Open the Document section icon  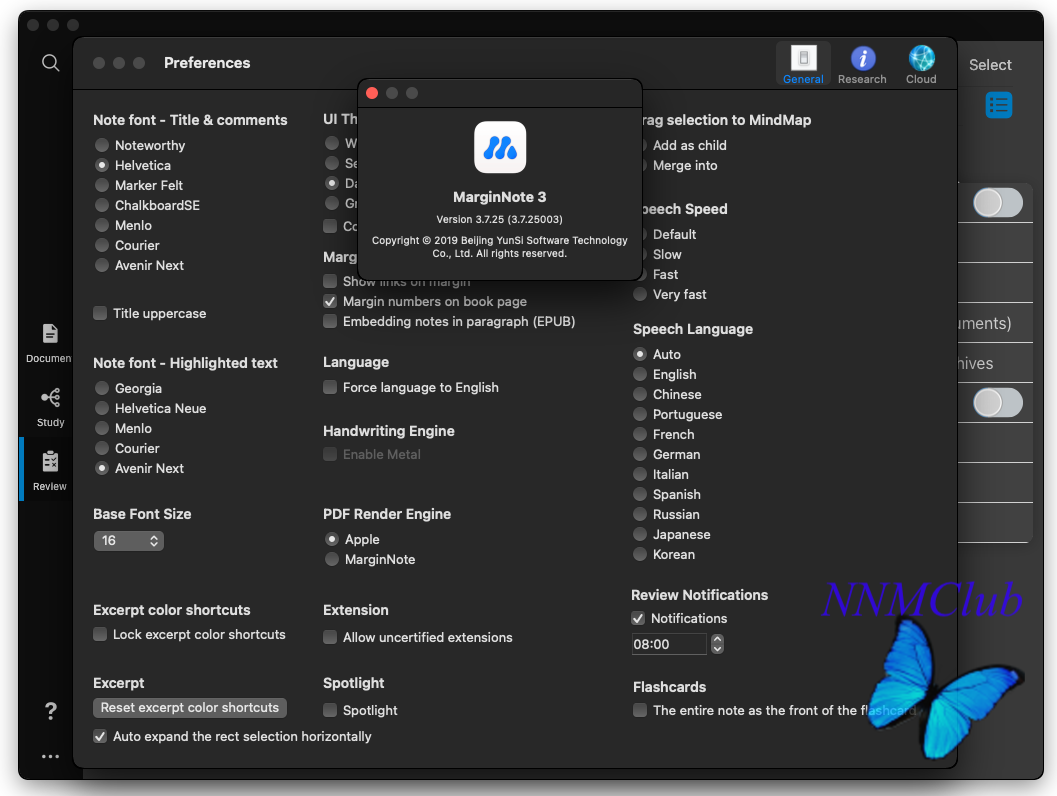(51, 334)
